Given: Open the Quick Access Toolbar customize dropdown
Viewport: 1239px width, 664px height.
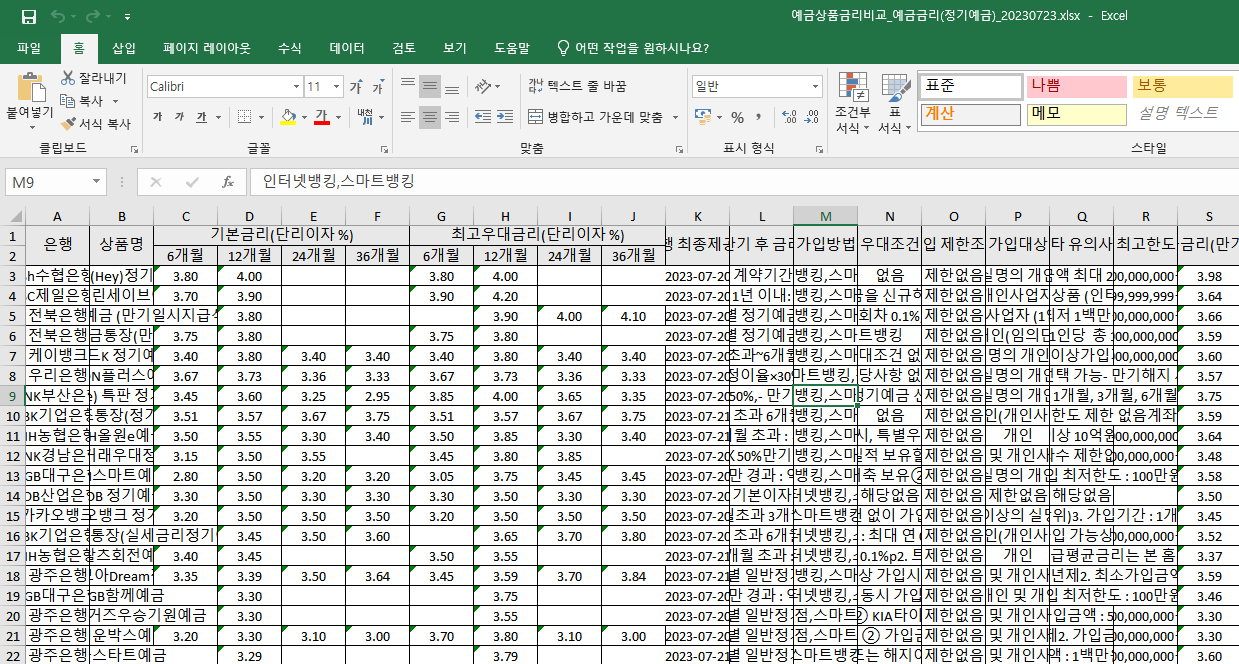Looking at the screenshot, I should [127, 17].
